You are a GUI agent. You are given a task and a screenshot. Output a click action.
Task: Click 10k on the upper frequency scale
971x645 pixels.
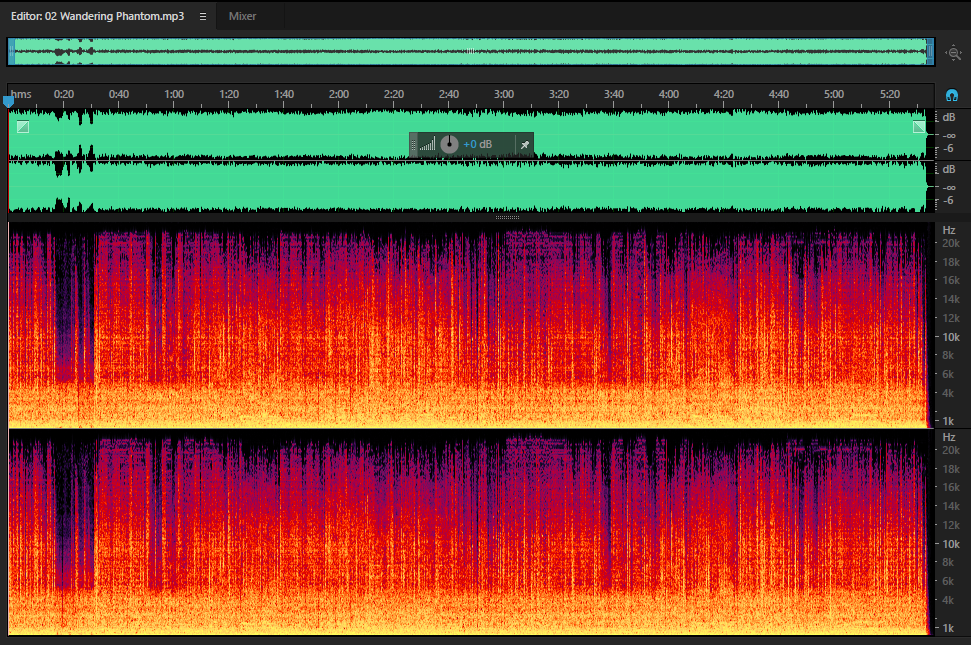pyautogui.click(x=951, y=337)
